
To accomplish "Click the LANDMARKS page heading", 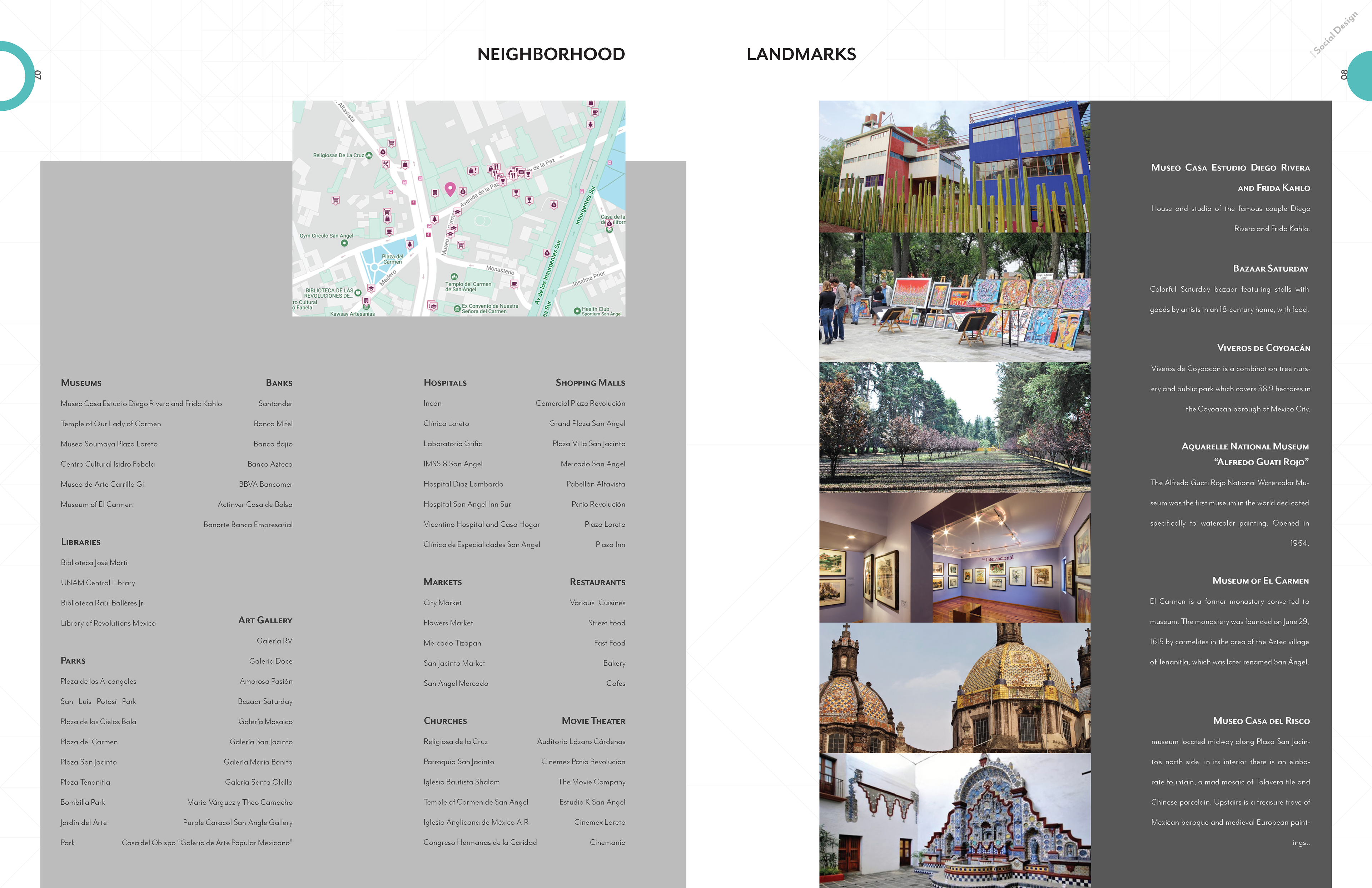I will pos(801,54).
